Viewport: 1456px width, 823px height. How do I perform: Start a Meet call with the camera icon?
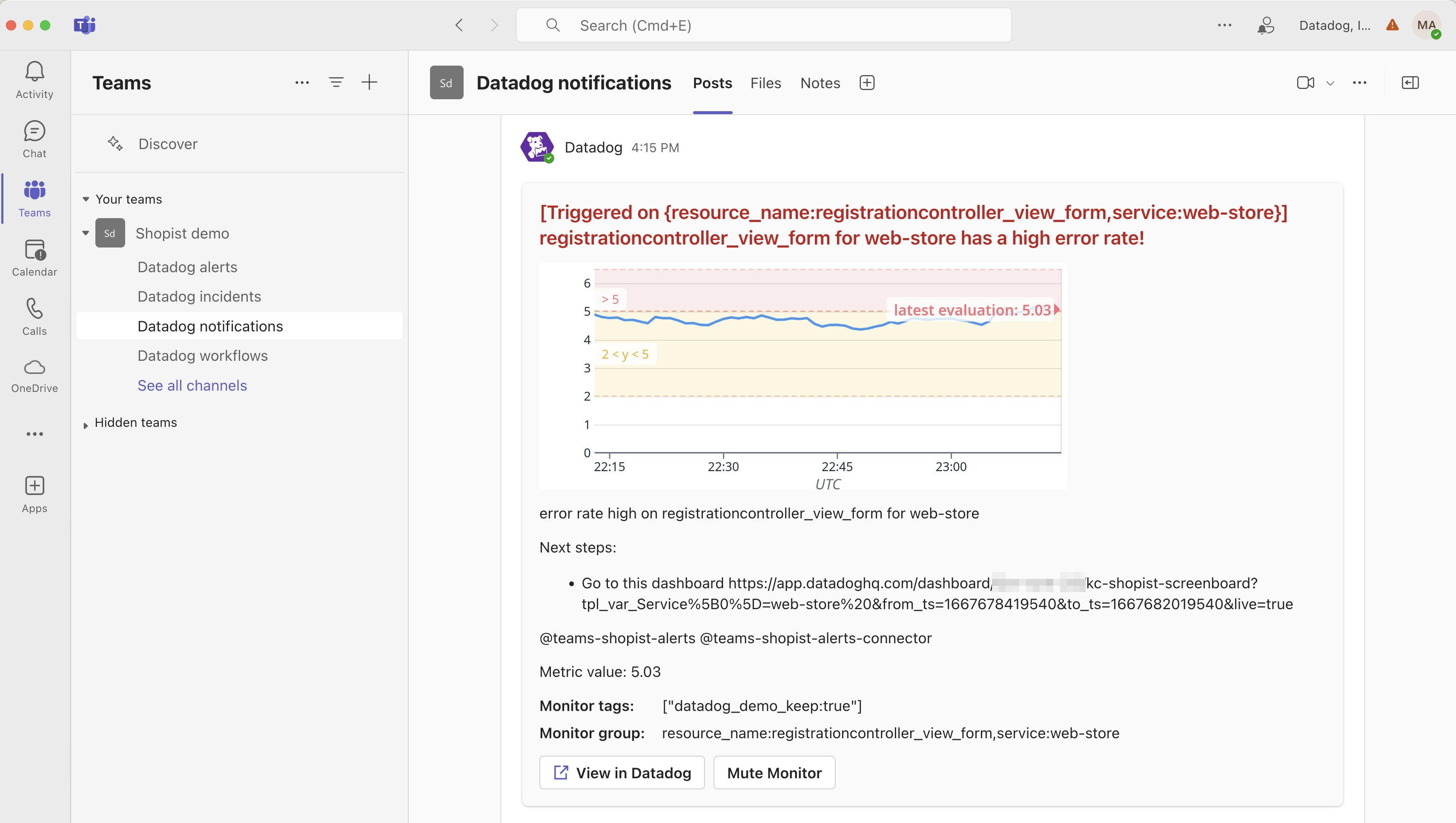1305,83
